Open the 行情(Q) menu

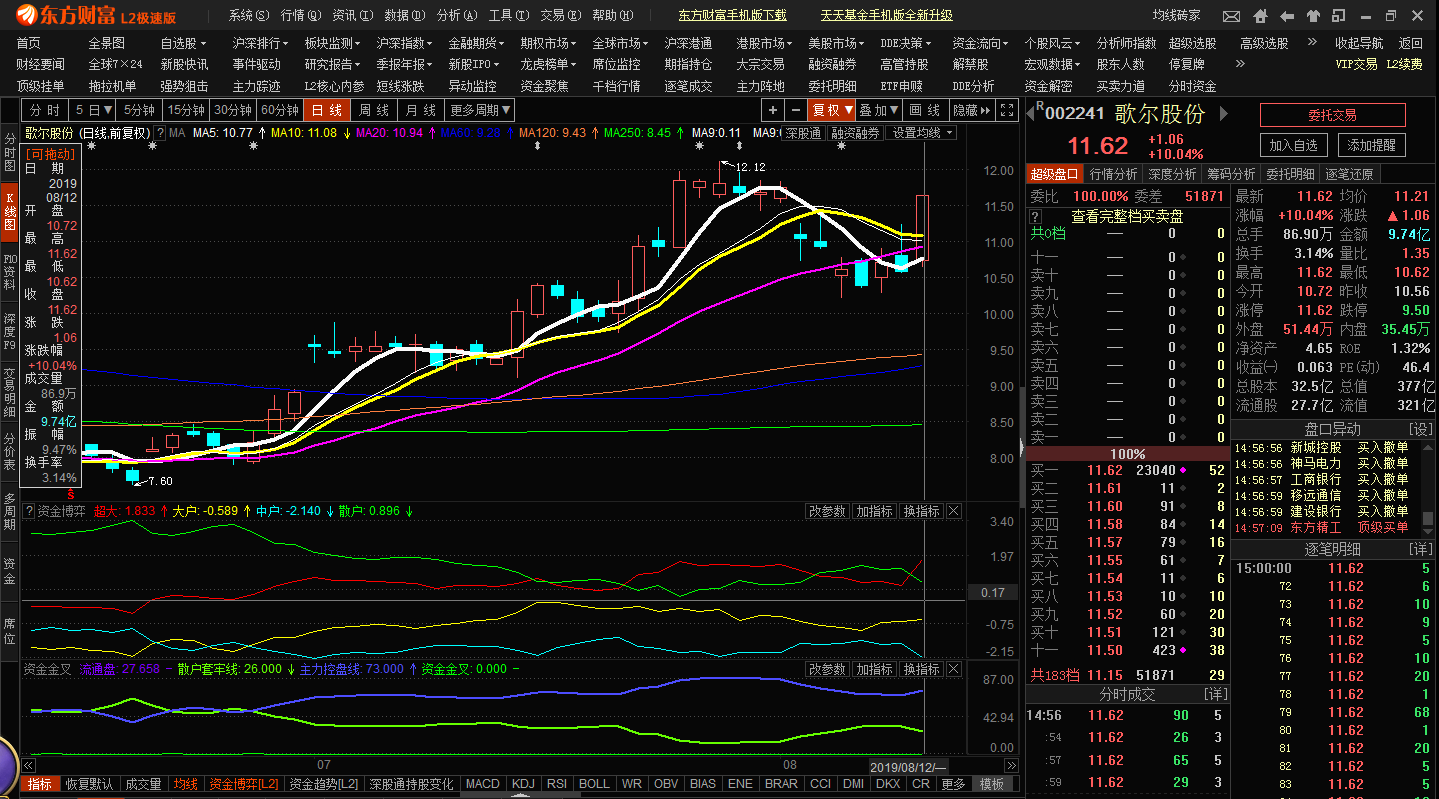(x=301, y=16)
